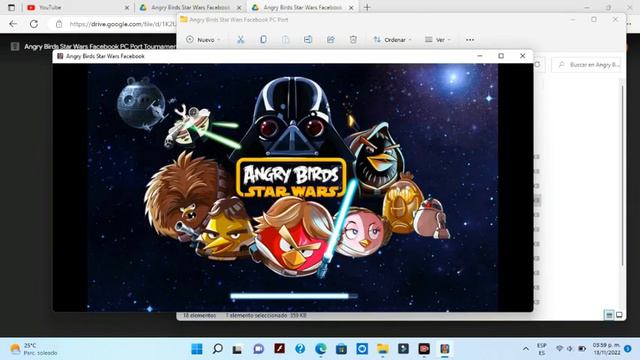Viewport: 640px width, 360px height.
Task: Open the dark media app taskbar icon
Action: tap(403, 349)
